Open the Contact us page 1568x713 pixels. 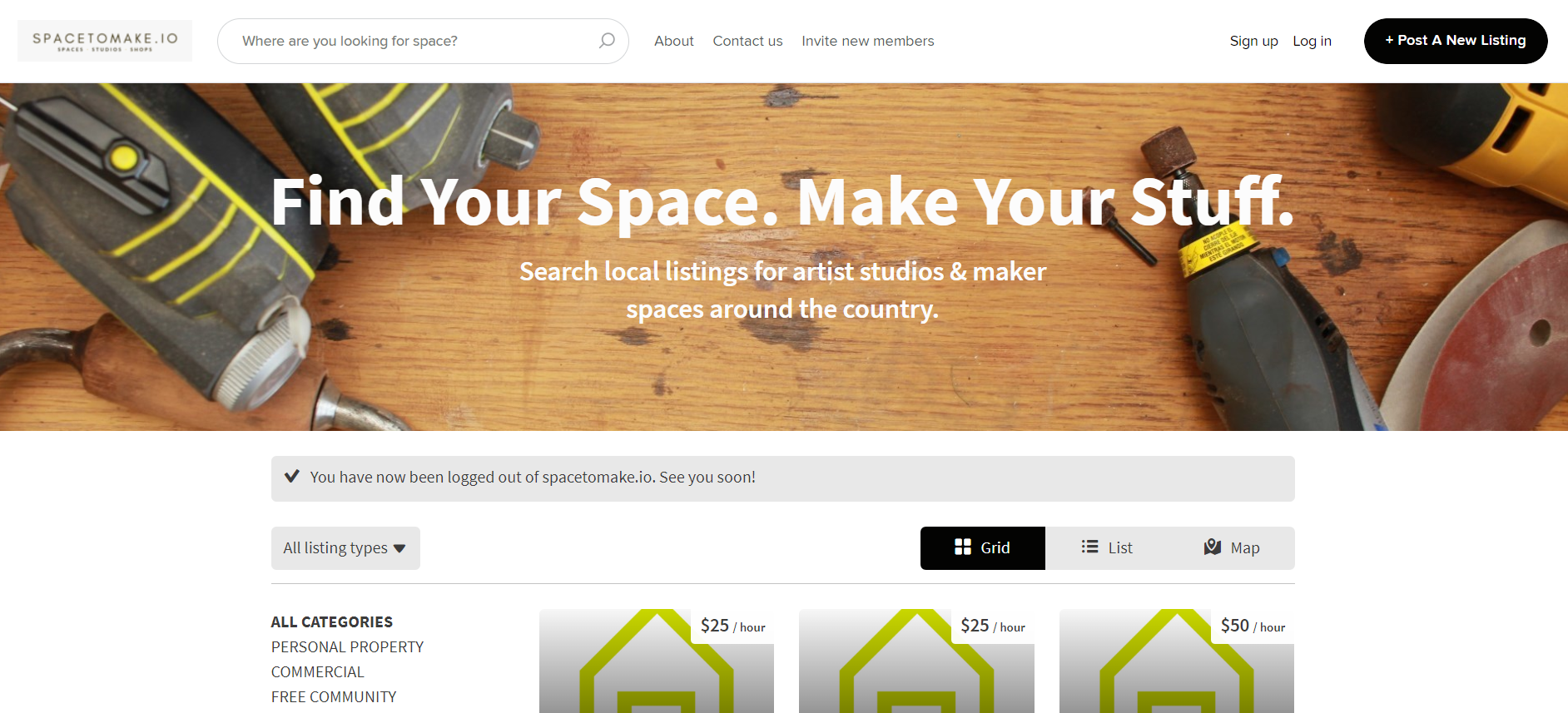click(747, 41)
